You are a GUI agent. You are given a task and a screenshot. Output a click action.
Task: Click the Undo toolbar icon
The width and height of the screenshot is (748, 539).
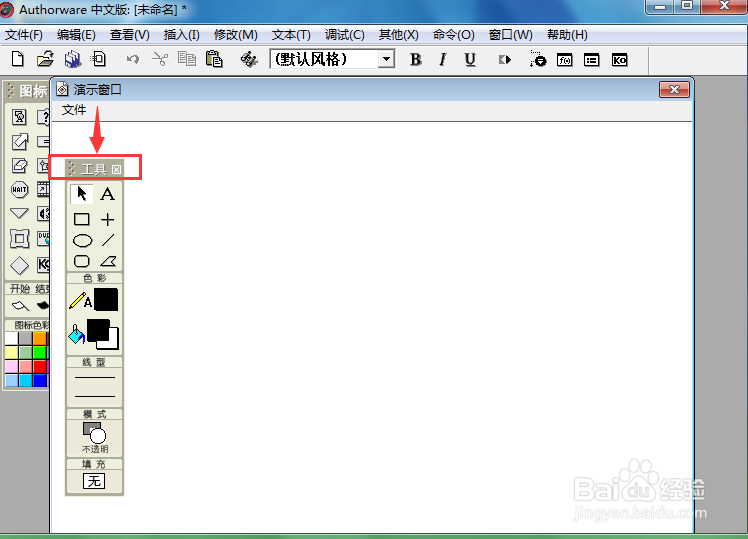click(133, 59)
